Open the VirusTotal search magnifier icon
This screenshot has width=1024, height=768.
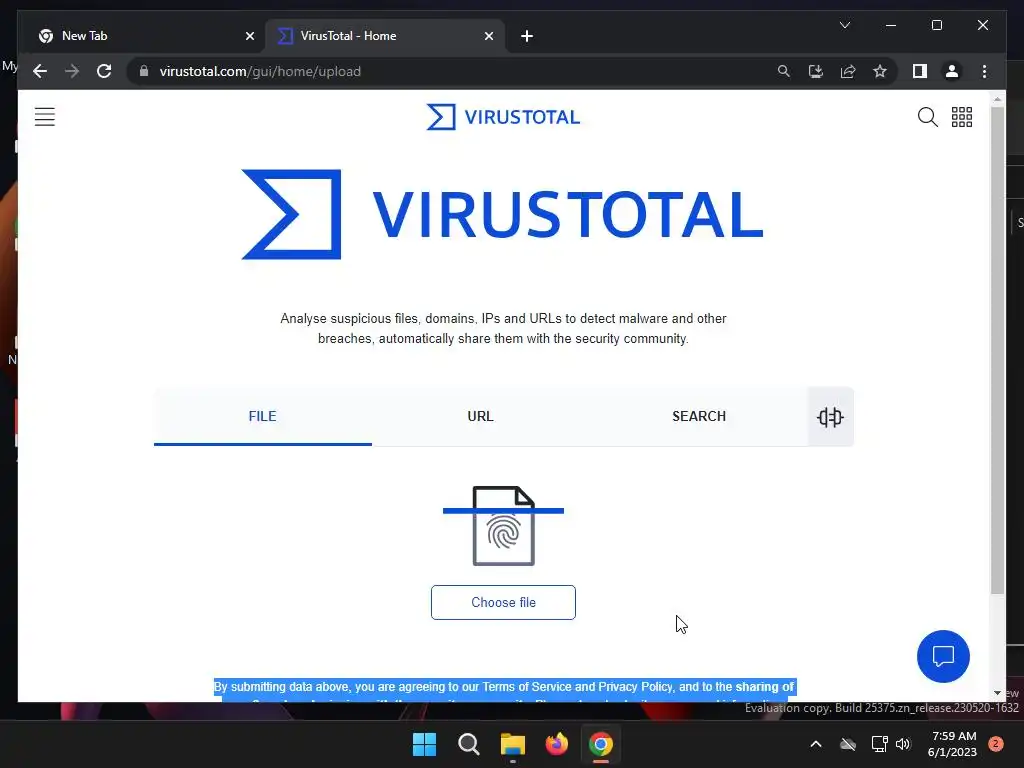[x=927, y=117]
